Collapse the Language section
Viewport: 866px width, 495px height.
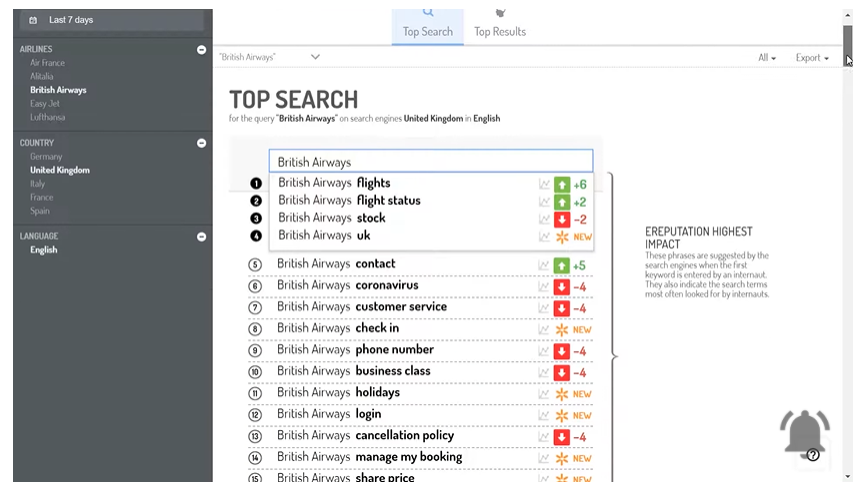coord(202,237)
